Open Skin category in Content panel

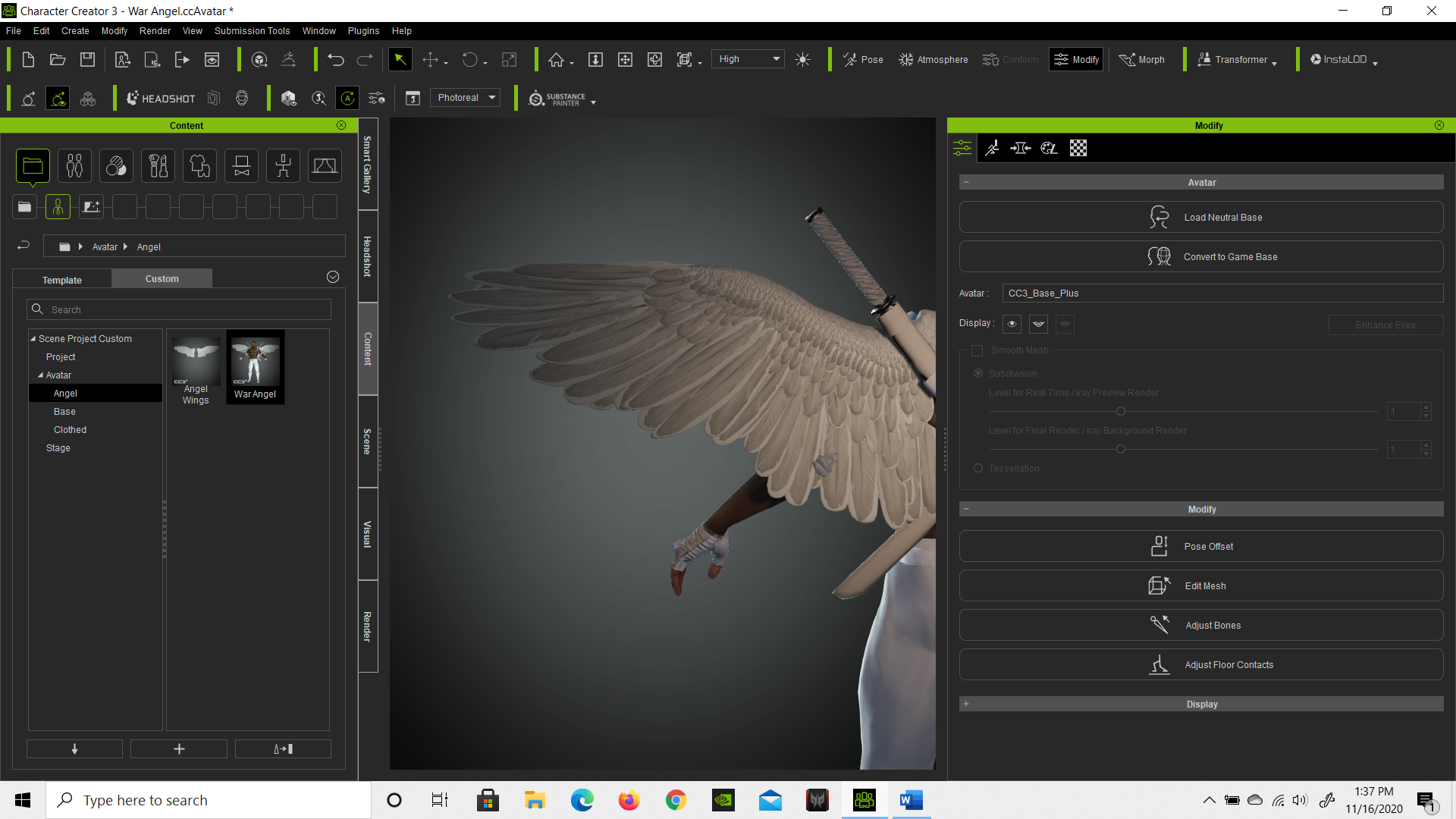(116, 166)
